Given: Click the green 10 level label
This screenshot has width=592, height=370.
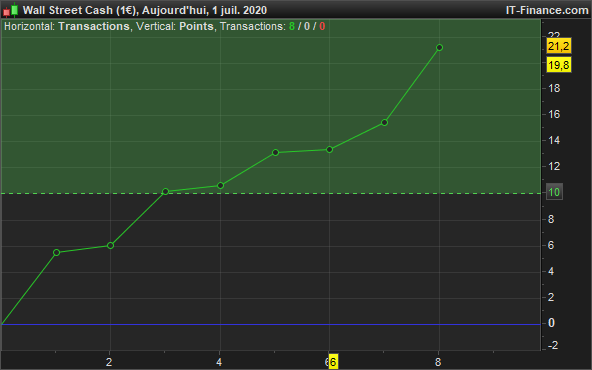Looking at the screenshot, I should coord(554,192).
